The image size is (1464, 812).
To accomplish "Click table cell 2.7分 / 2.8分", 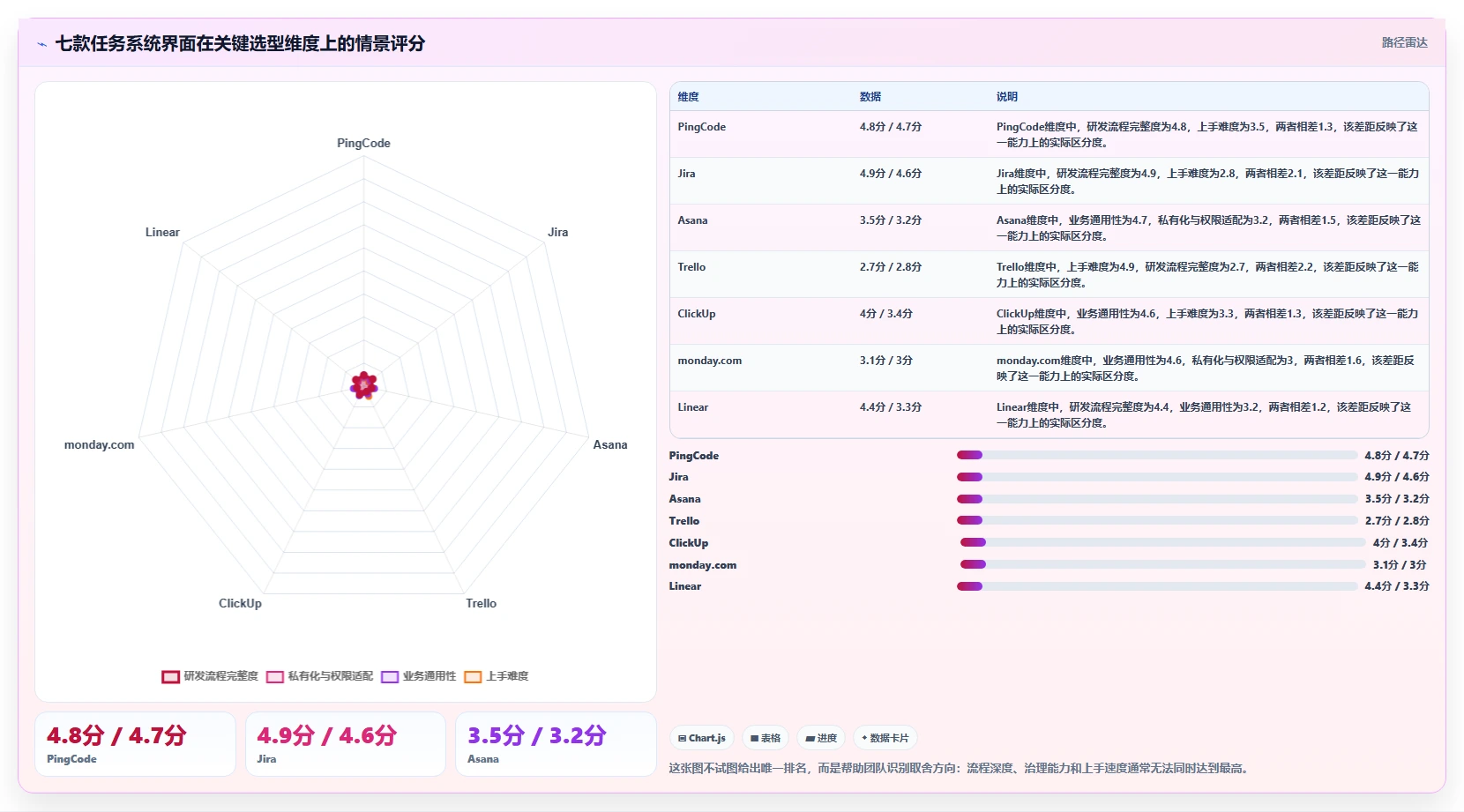I will tap(891, 267).
